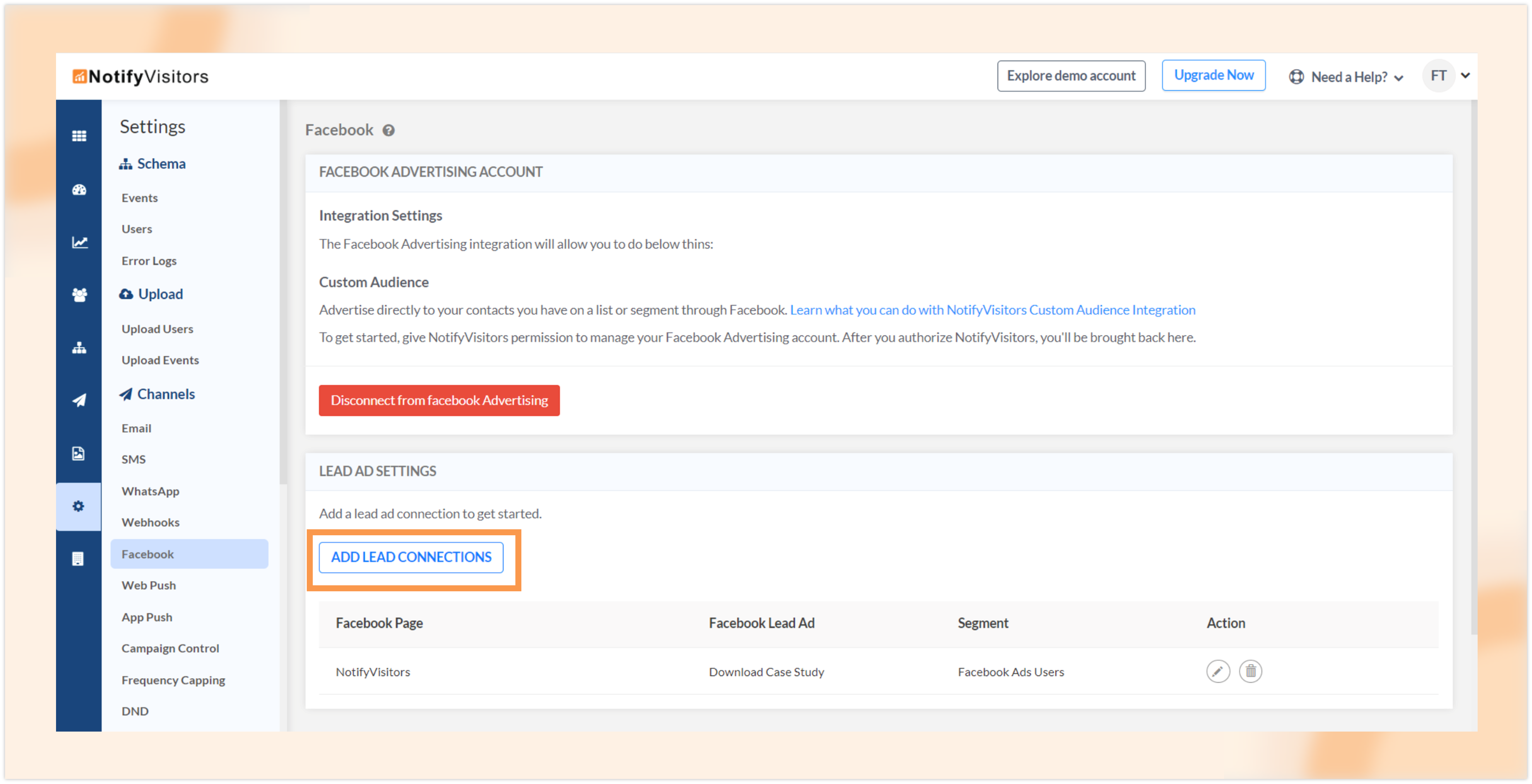The height and width of the screenshot is (784, 1532).
Task: Expand the Channels section in Settings
Action: tap(165, 394)
